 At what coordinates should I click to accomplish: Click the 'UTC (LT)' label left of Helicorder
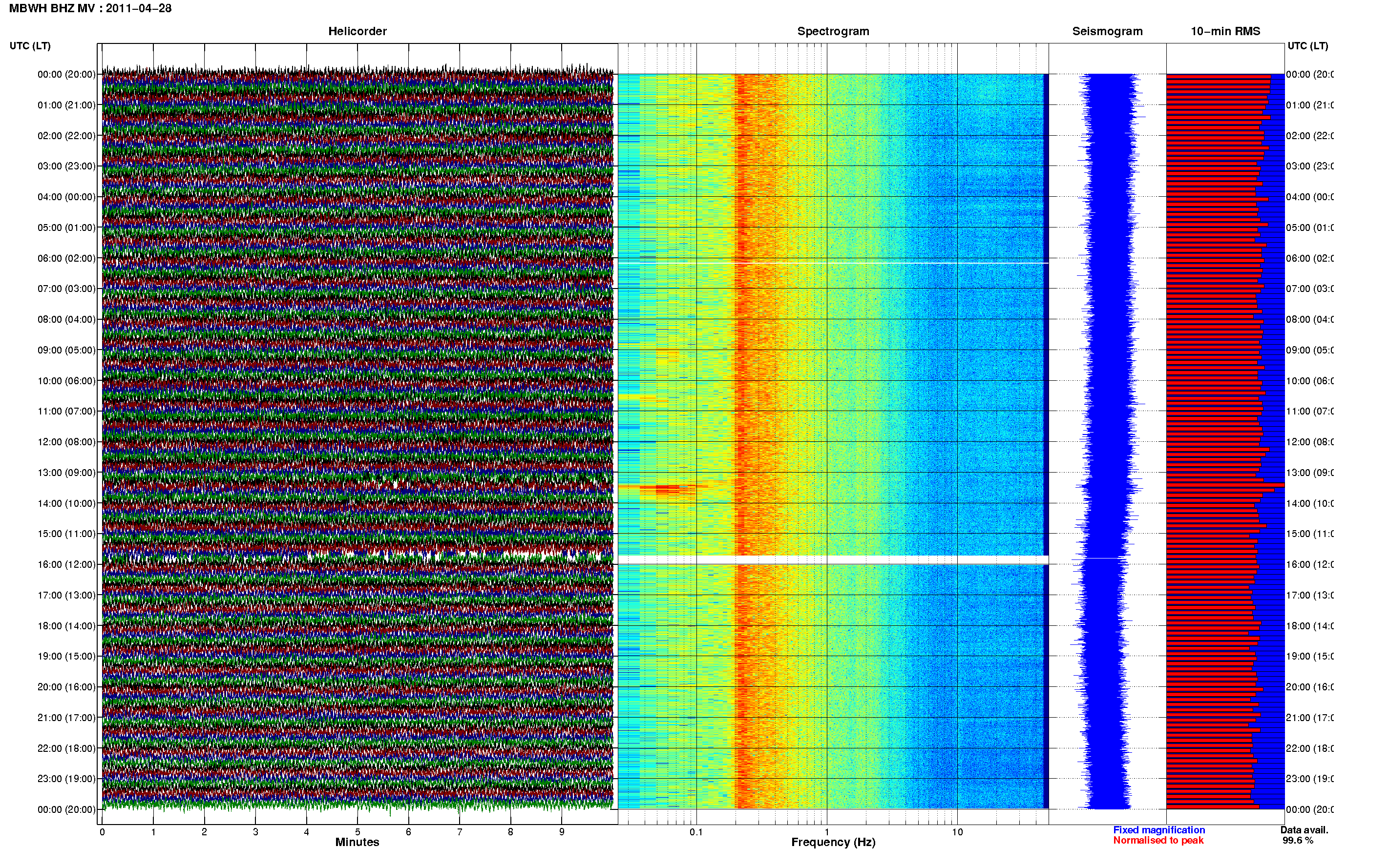pos(30,46)
